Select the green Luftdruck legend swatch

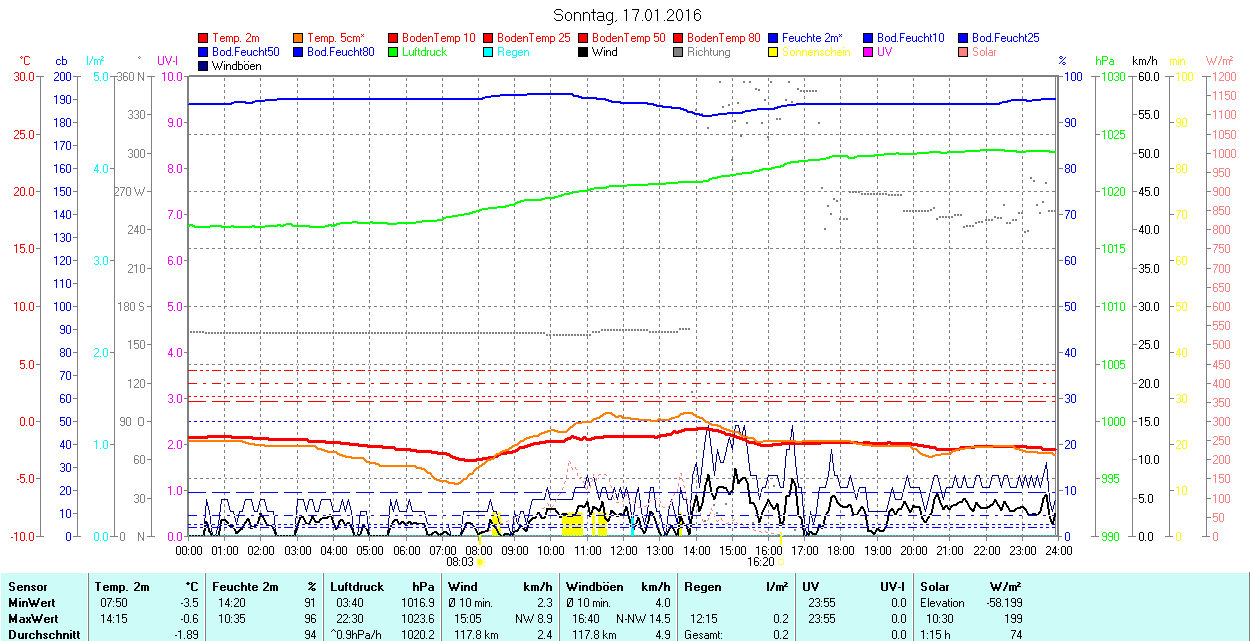[x=394, y=52]
